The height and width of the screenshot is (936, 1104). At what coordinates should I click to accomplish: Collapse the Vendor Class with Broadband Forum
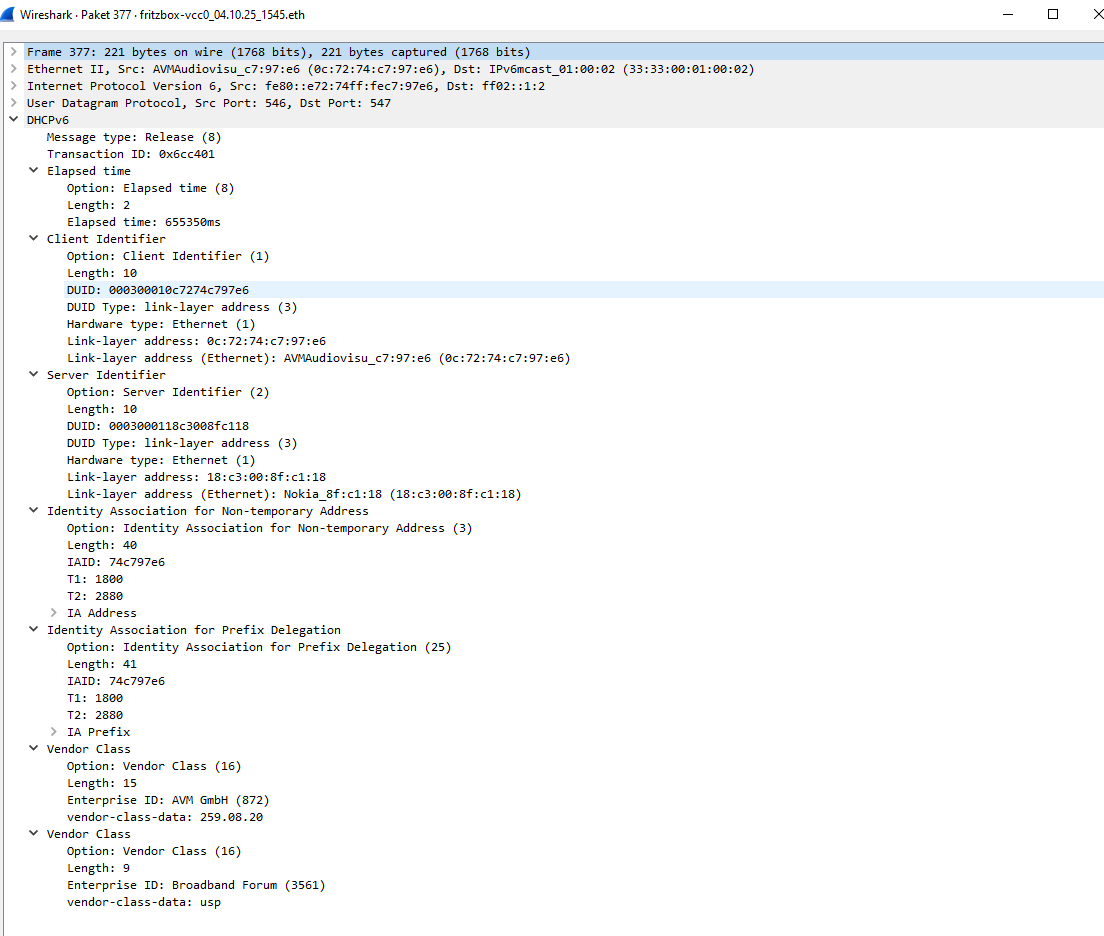click(33, 833)
